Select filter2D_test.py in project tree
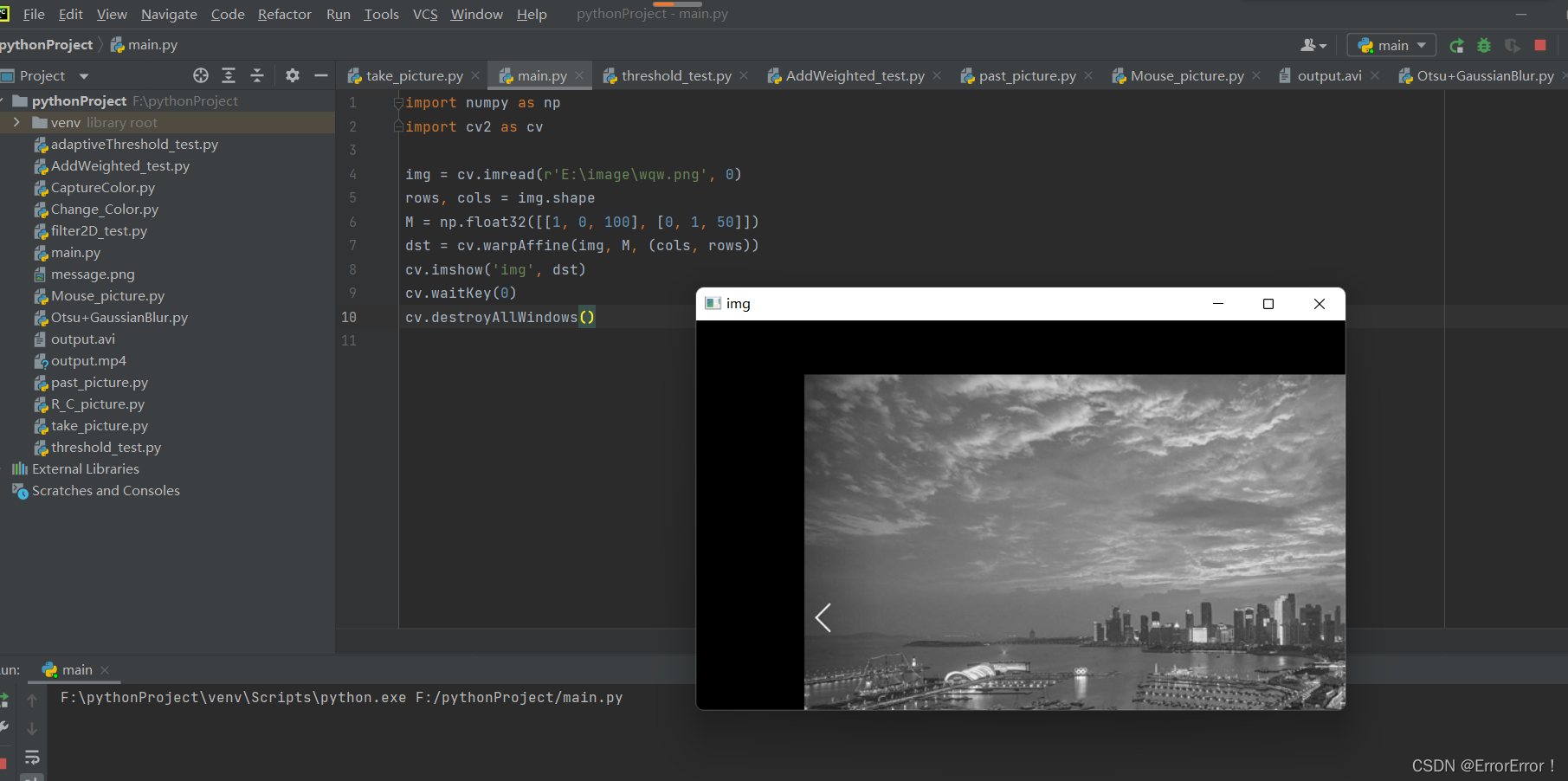The image size is (1568, 781). (99, 231)
